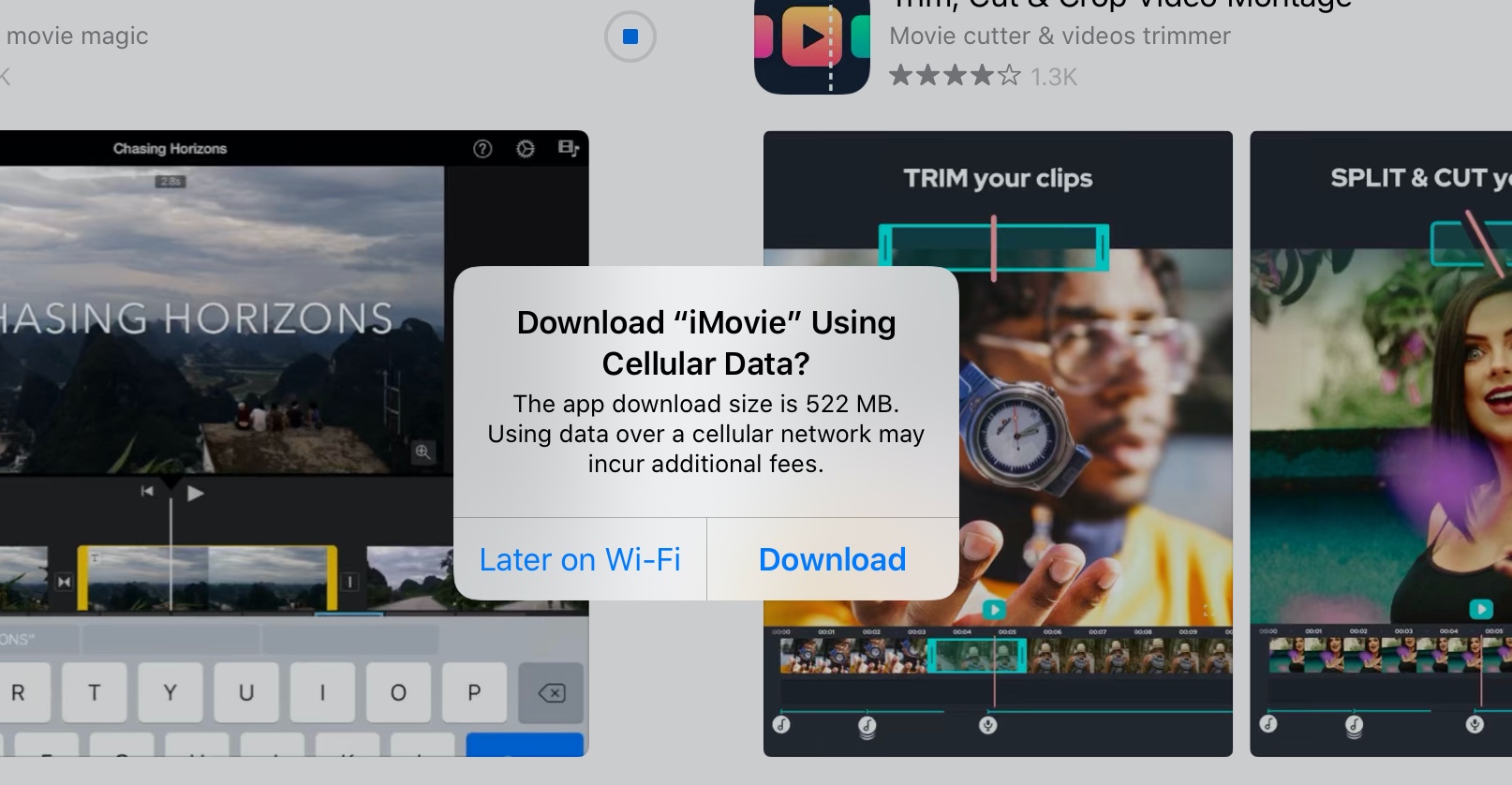1512x785 pixels.
Task: Select the 522 MB download size message
Action: (x=706, y=434)
